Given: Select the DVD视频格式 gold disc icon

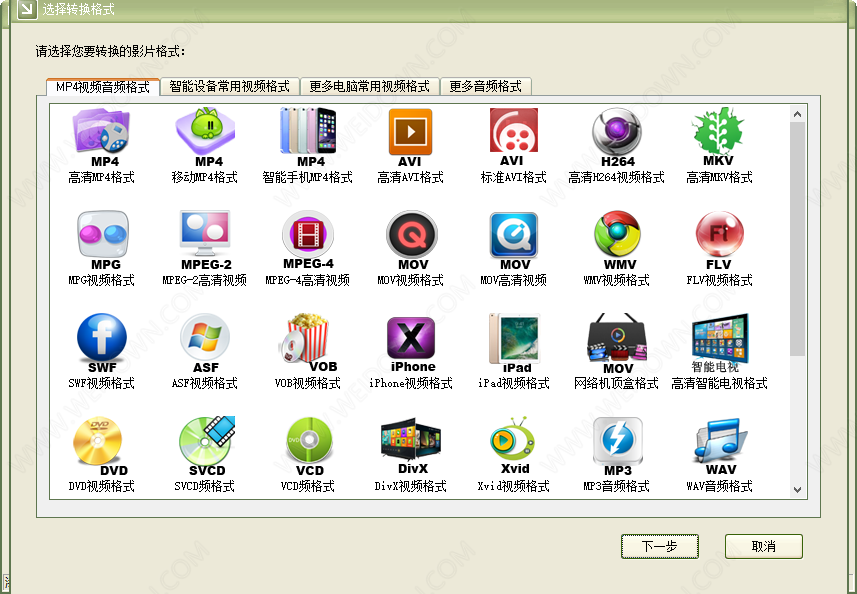Looking at the screenshot, I should pyautogui.click(x=97, y=441).
